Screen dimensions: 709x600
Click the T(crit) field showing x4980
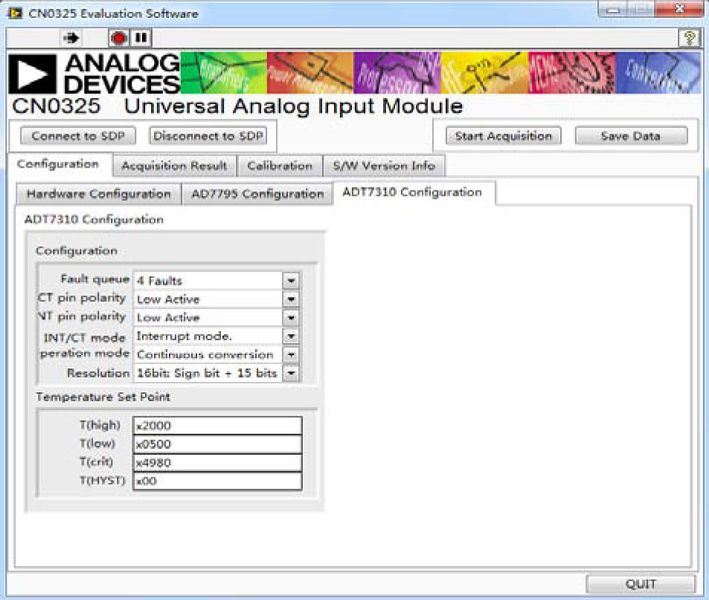[x=217, y=463]
